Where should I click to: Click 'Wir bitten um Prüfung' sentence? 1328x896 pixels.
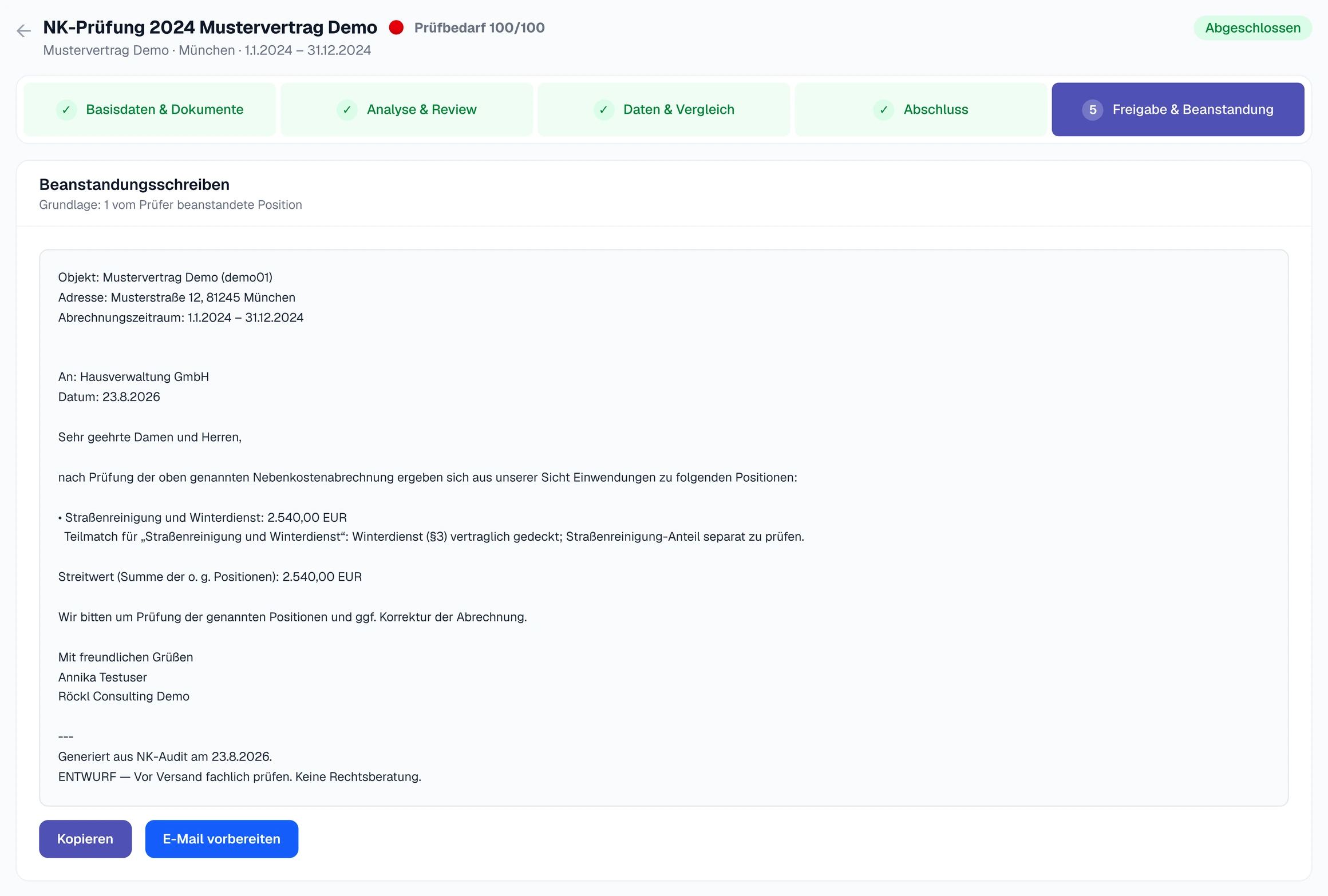[x=293, y=617]
